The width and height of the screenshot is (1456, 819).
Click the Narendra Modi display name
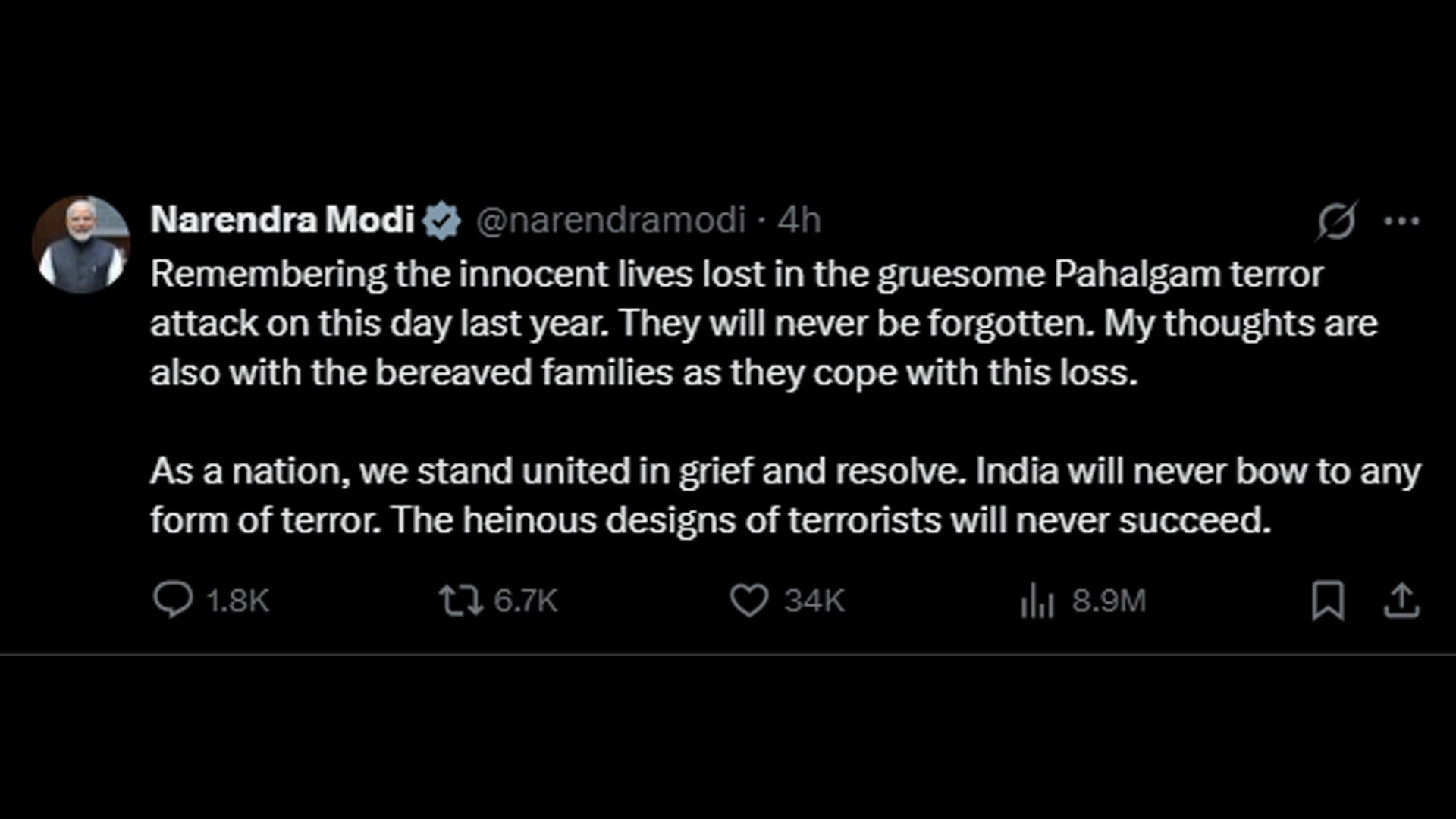tap(282, 220)
